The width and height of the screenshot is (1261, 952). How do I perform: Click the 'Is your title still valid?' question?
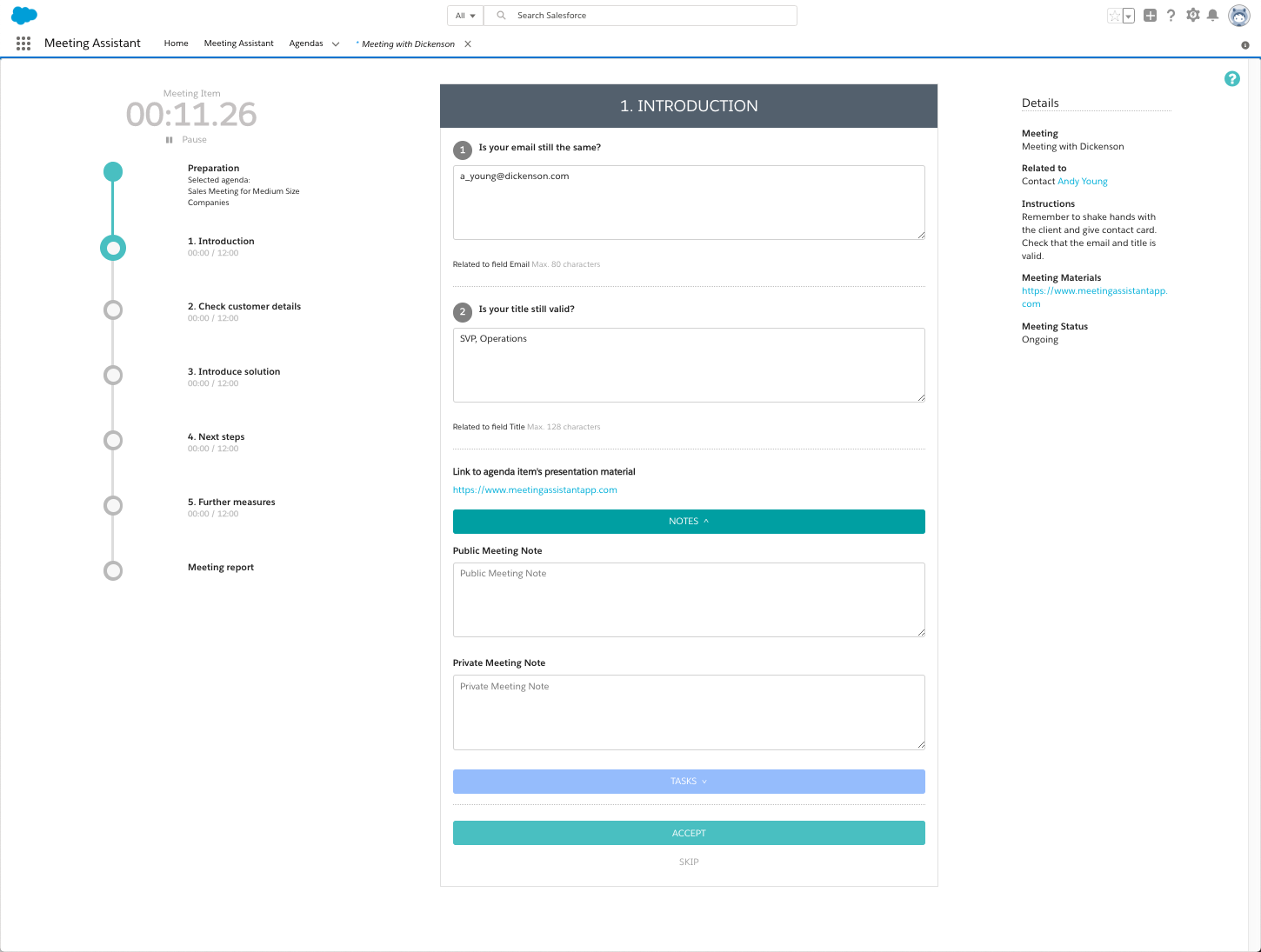[527, 310]
